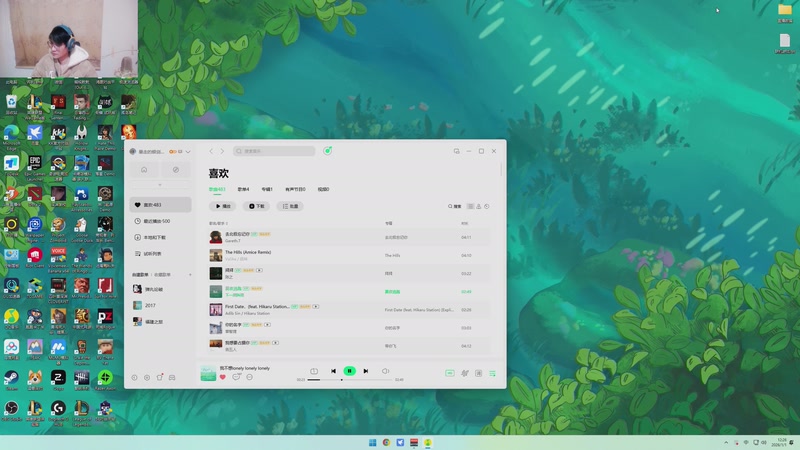The width and height of the screenshot is (800, 450).
Task: Open the sound effects icon in player
Action: click(x=464, y=373)
